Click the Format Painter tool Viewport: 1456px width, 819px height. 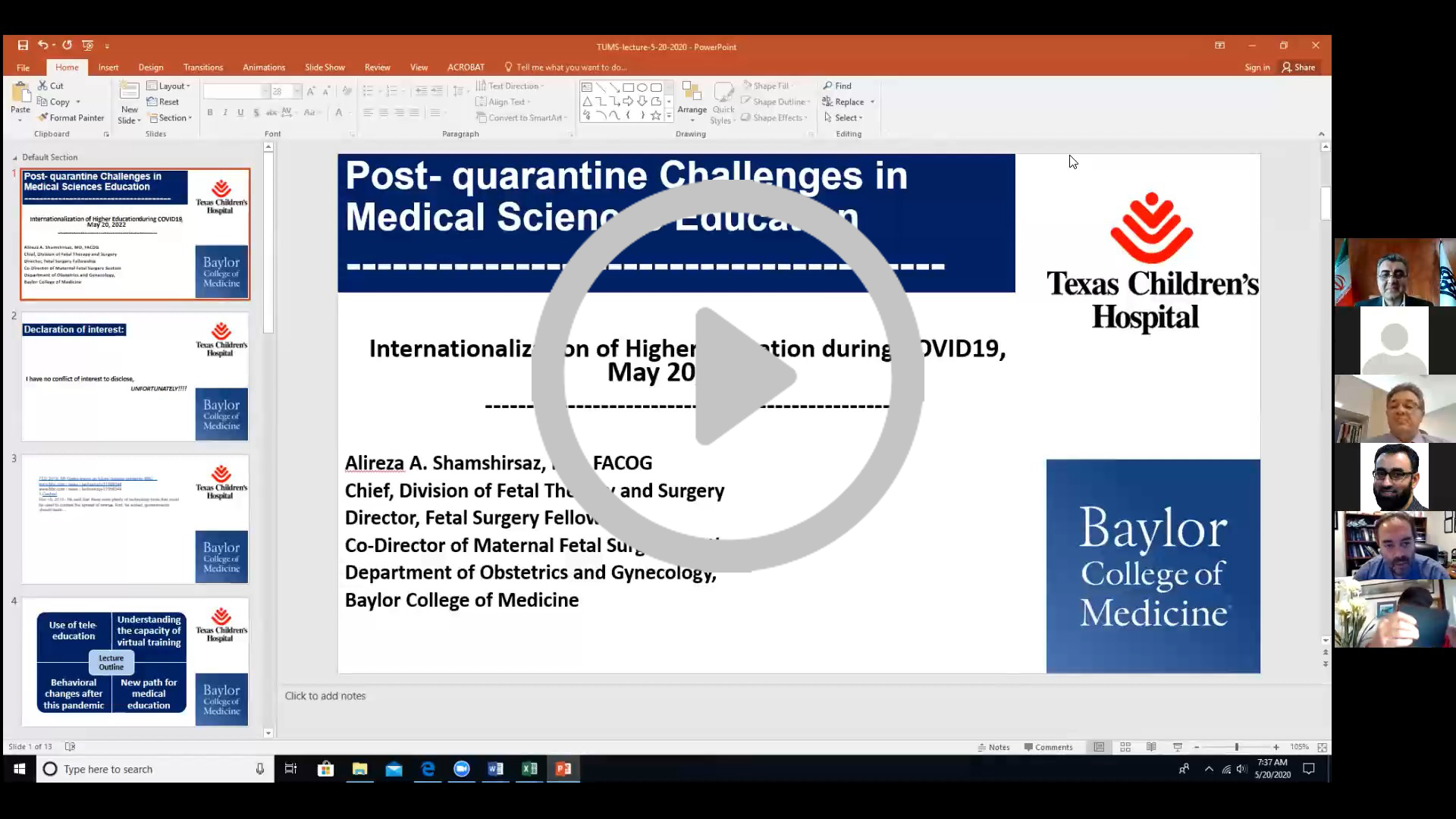(x=71, y=118)
